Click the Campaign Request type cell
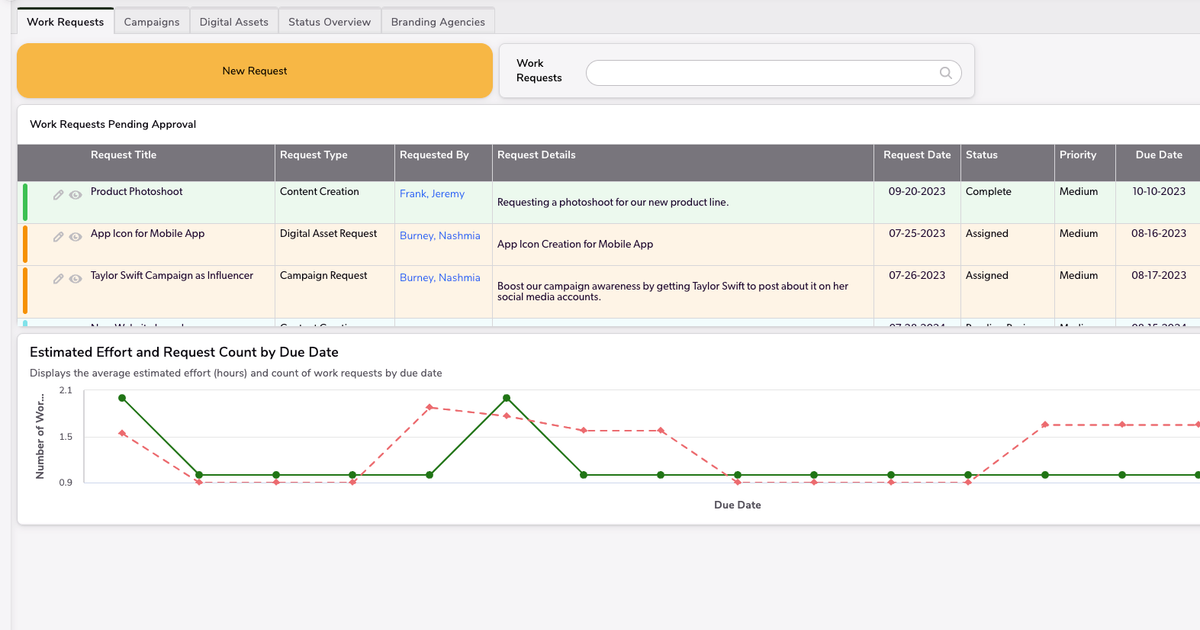 (323, 276)
